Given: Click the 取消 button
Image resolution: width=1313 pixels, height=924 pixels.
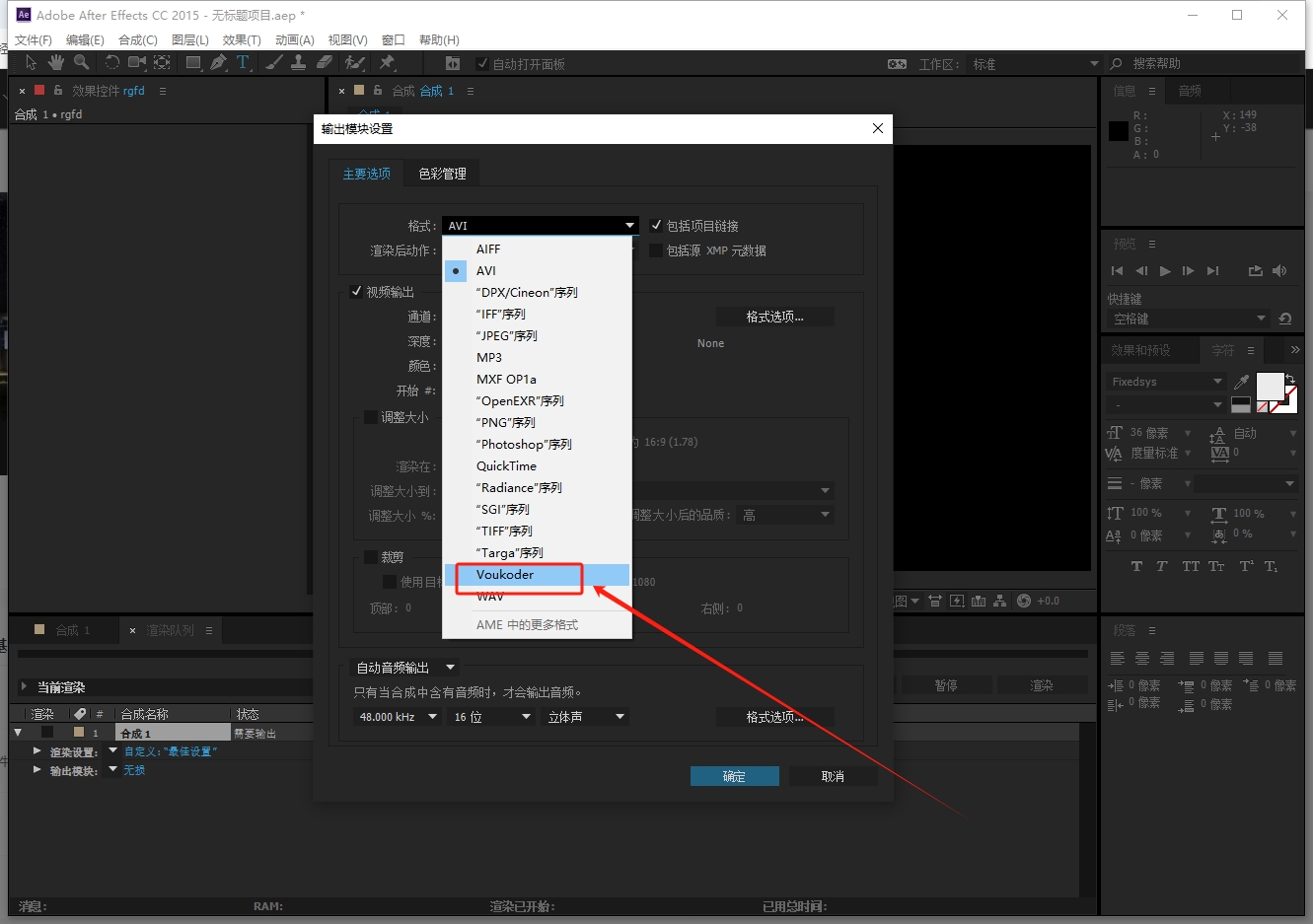Looking at the screenshot, I should (834, 776).
